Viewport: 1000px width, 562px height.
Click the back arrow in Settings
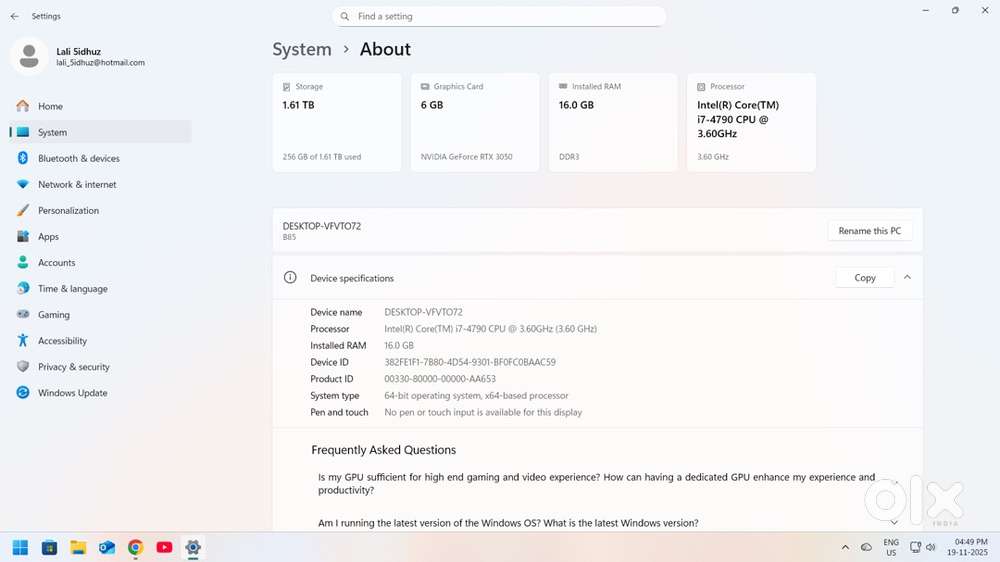(x=14, y=16)
